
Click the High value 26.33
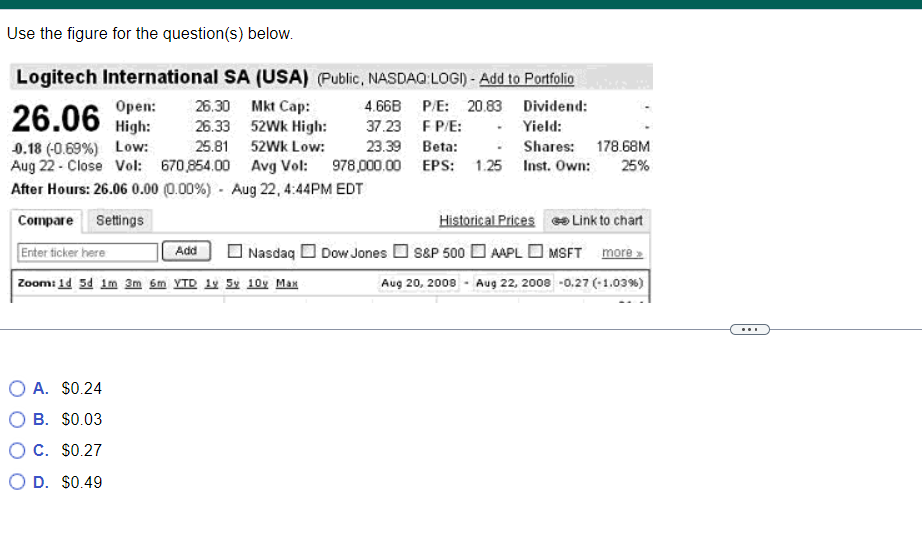(212, 126)
